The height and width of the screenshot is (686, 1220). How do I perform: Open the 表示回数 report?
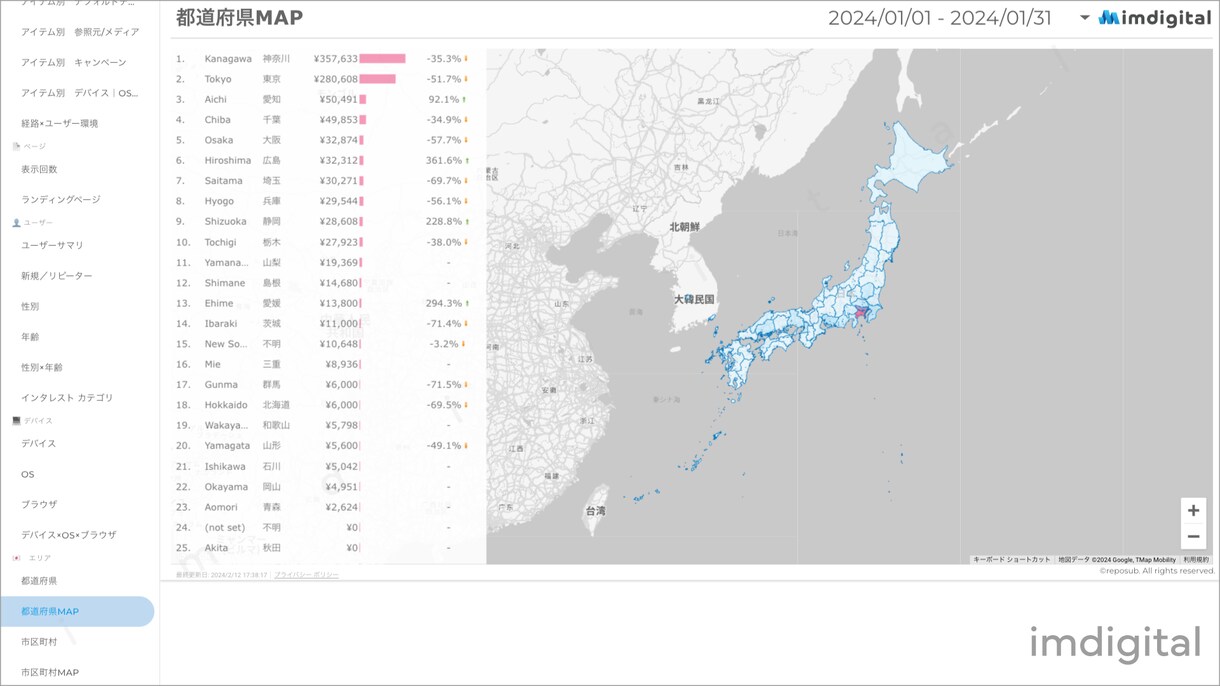tap(40, 170)
